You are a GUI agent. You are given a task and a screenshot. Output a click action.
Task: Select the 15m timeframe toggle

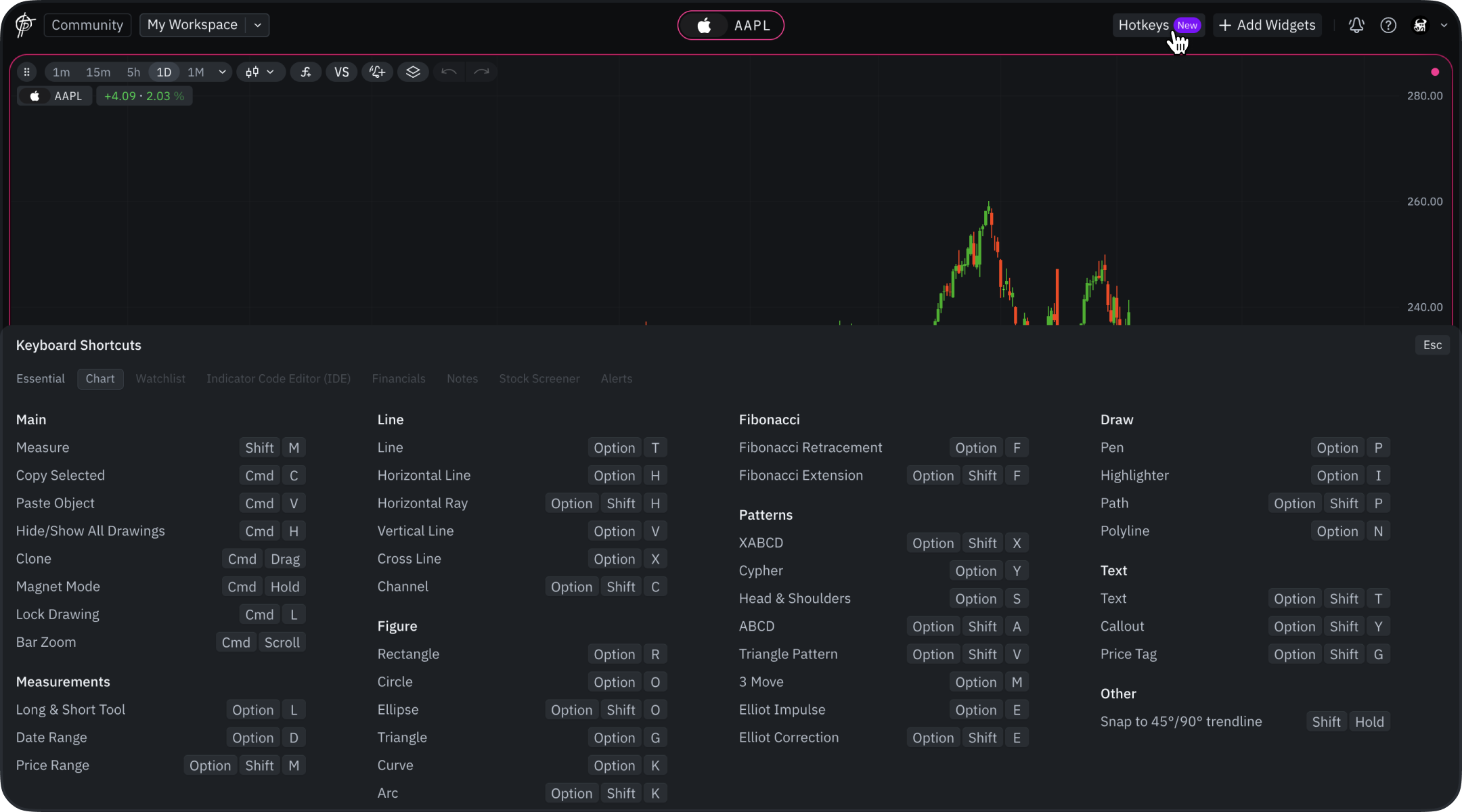click(x=97, y=72)
